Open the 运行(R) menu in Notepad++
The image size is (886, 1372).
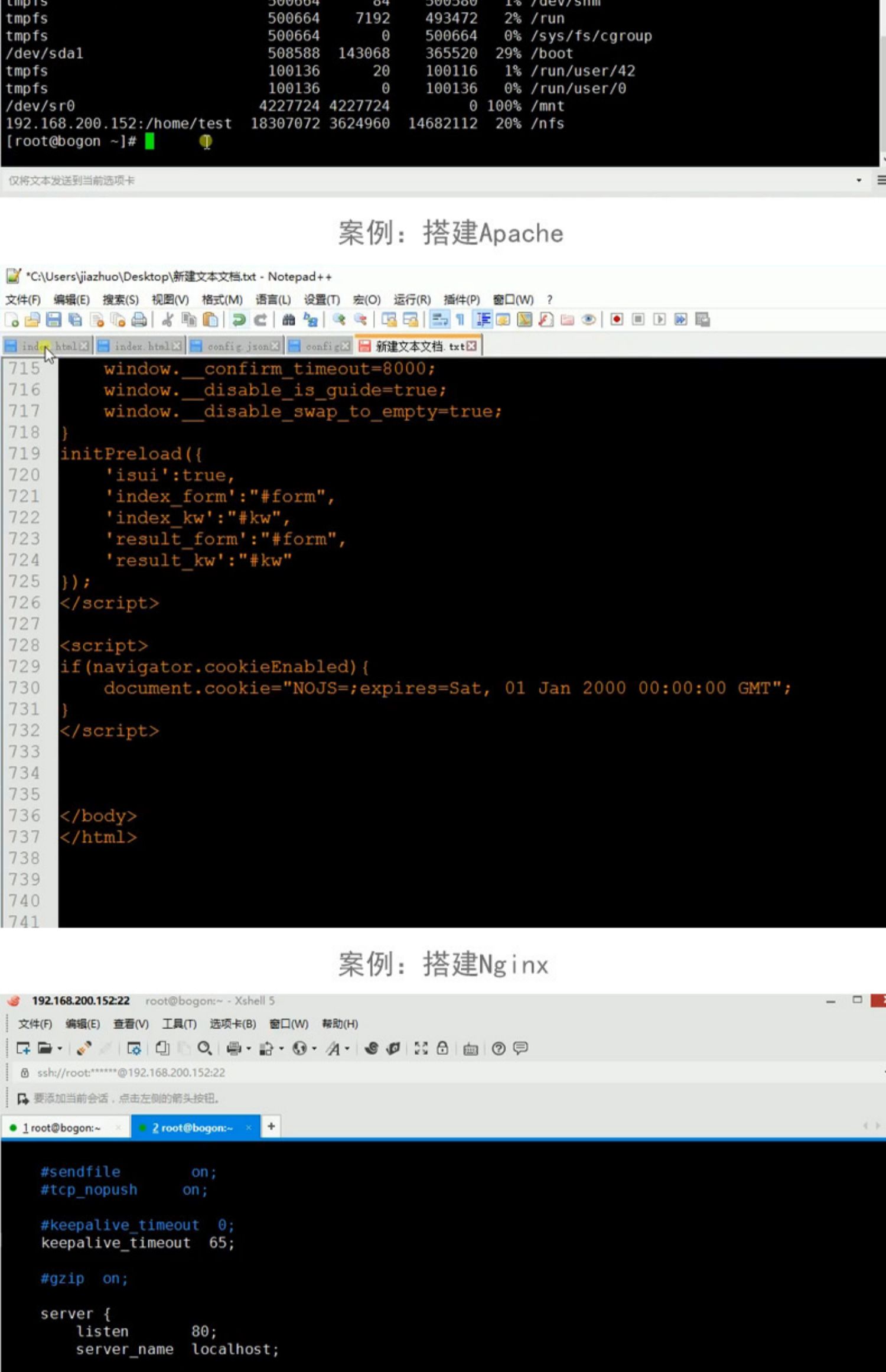[412, 300]
